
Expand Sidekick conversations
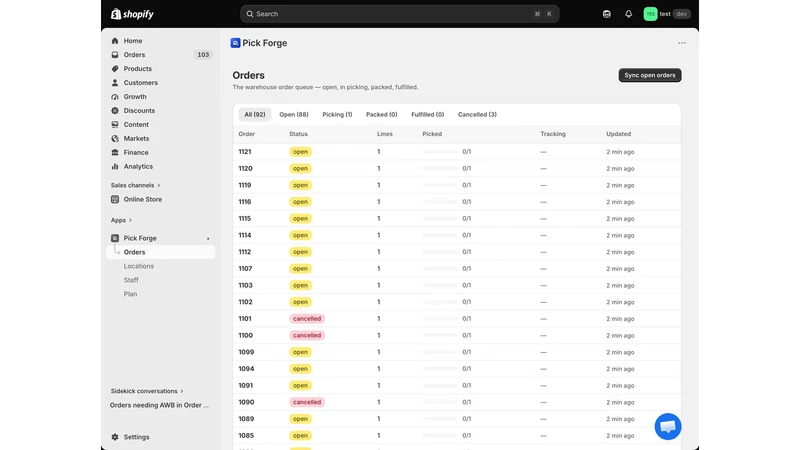[x=147, y=391]
